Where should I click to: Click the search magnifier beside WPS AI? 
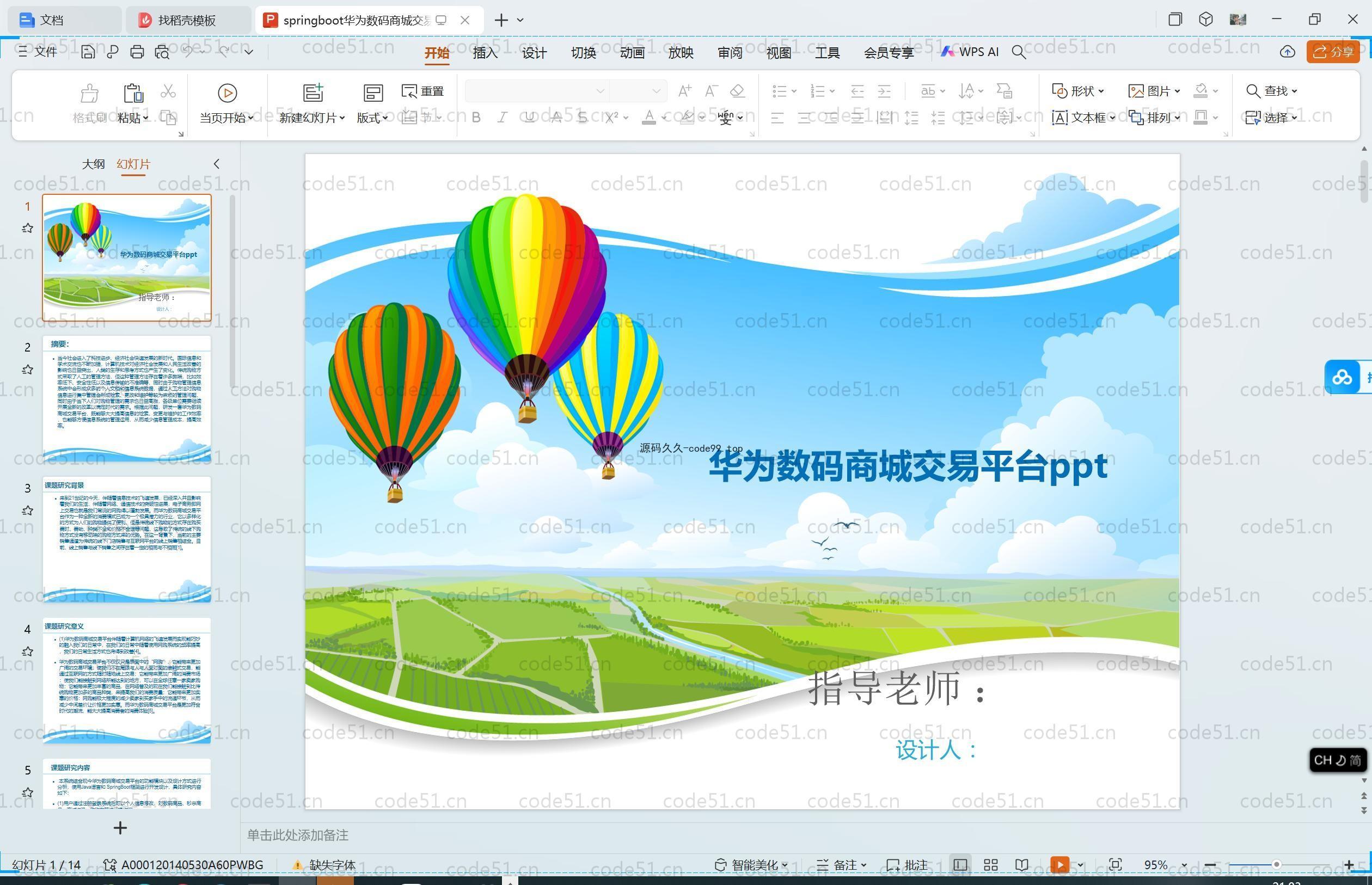coord(1019,52)
